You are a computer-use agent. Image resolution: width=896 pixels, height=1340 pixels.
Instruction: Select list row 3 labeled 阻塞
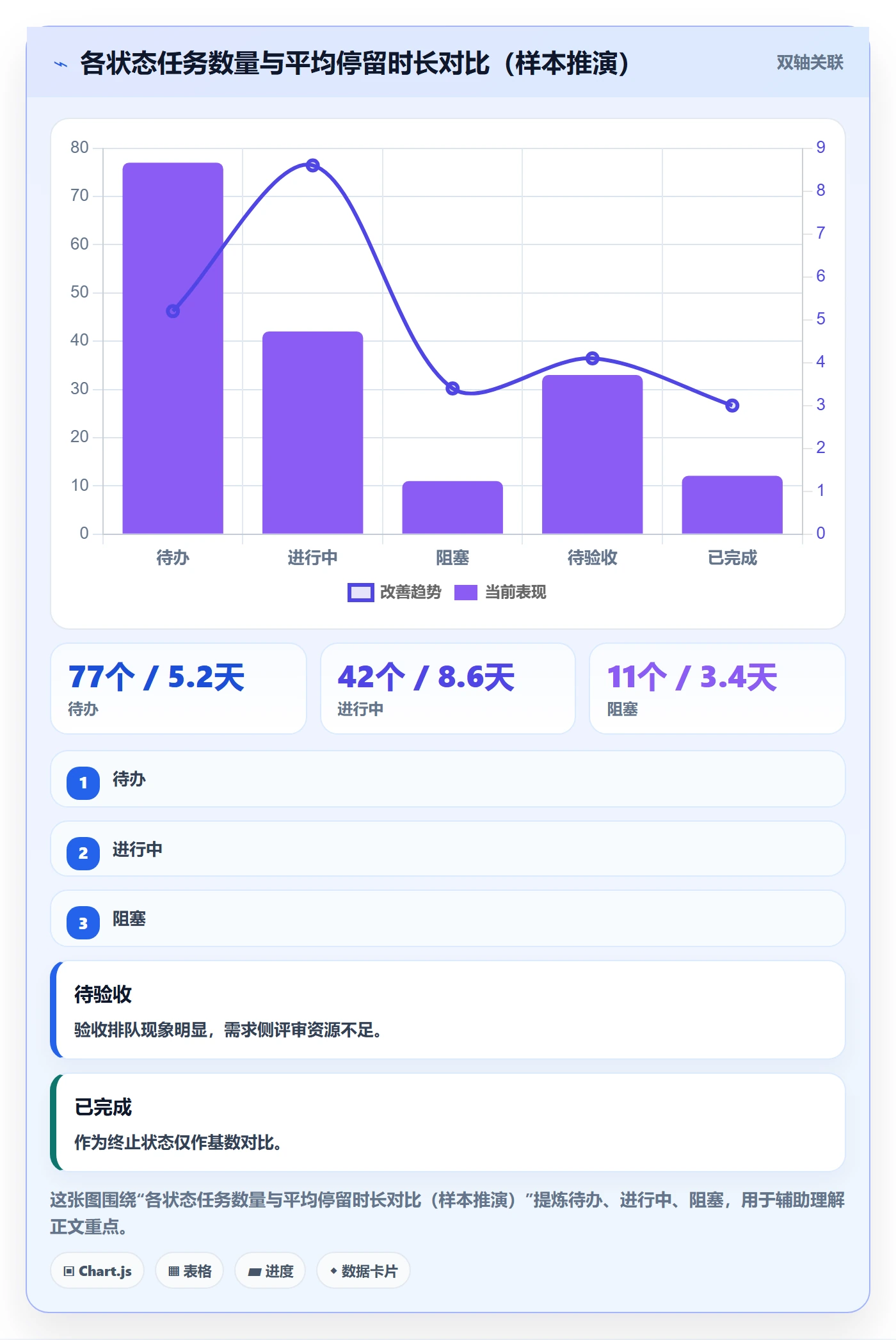tap(448, 919)
